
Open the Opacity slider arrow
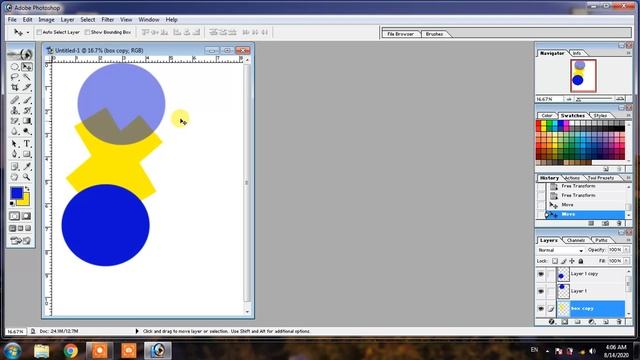pos(627,250)
